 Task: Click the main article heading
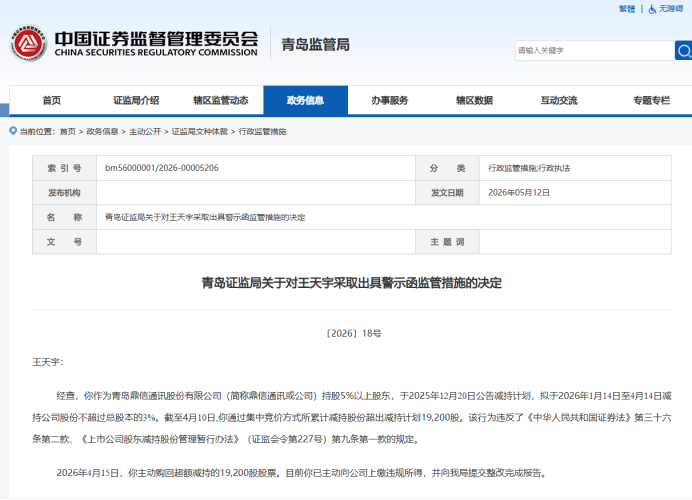(x=352, y=283)
